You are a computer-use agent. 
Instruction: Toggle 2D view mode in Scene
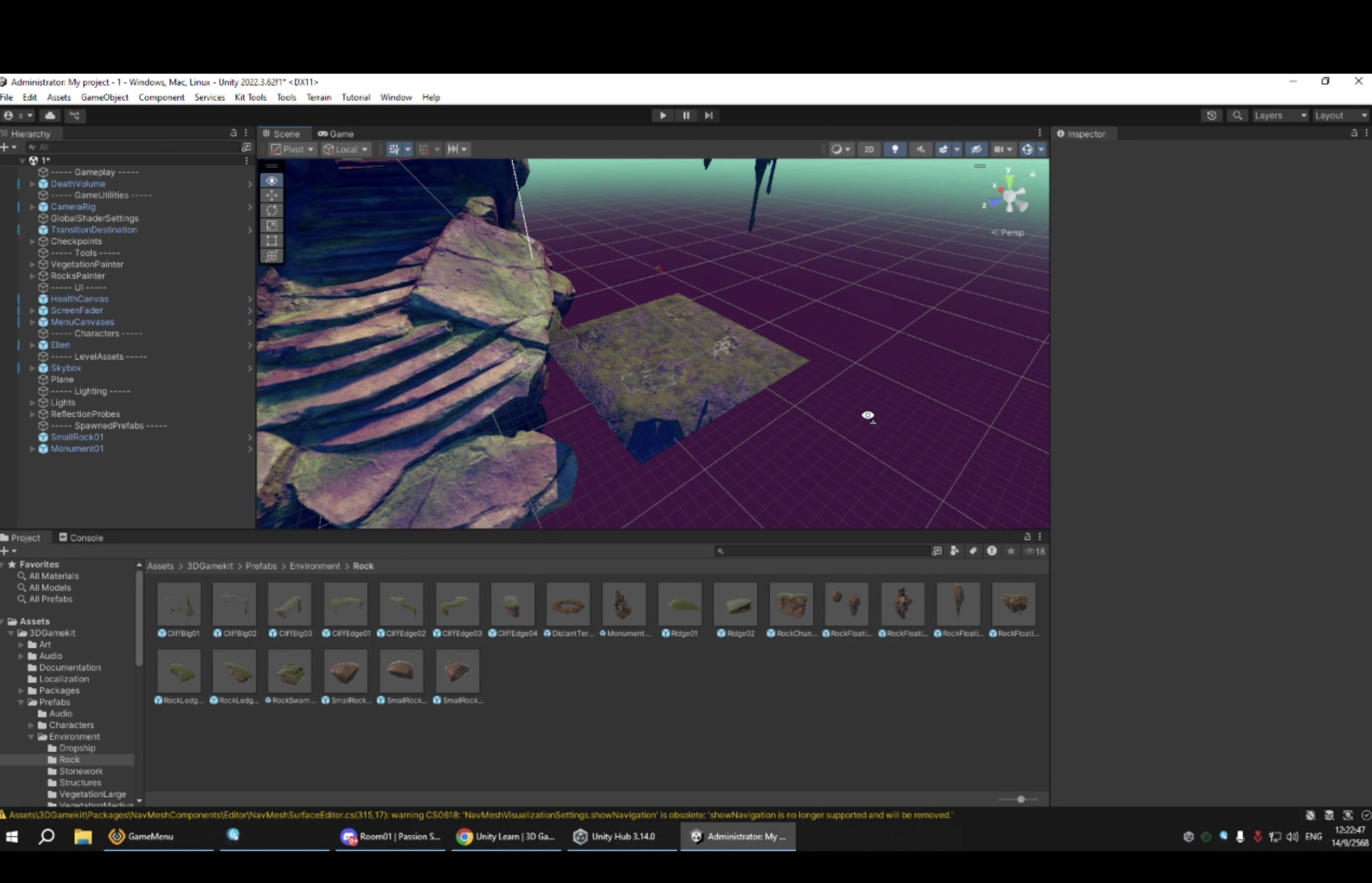[869, 149]
